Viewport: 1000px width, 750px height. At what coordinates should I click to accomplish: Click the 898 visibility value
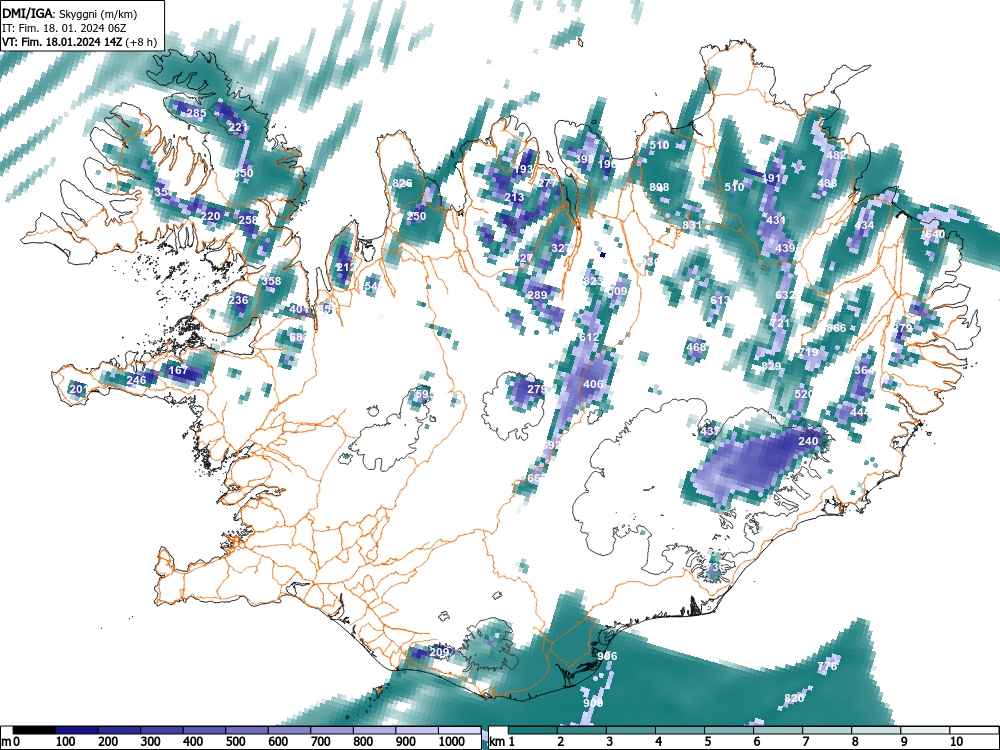coord(659,187)
